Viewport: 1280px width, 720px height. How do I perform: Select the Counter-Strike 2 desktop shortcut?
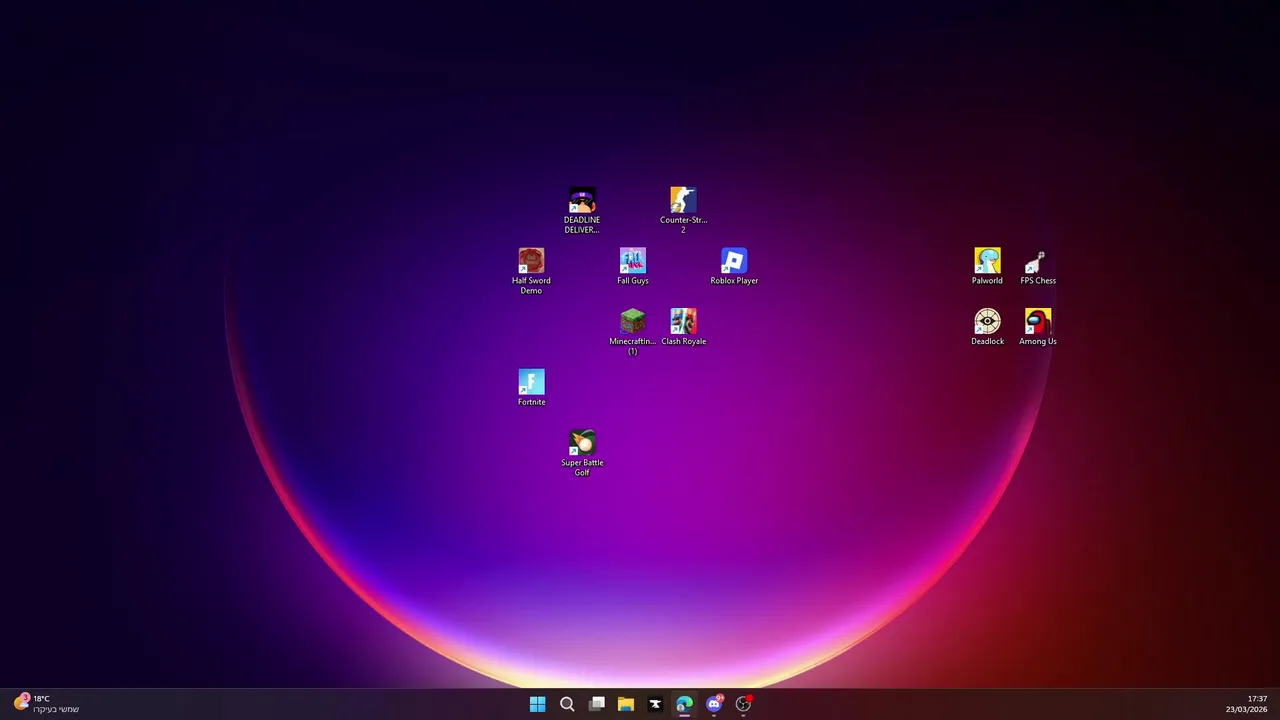[683, 211]
